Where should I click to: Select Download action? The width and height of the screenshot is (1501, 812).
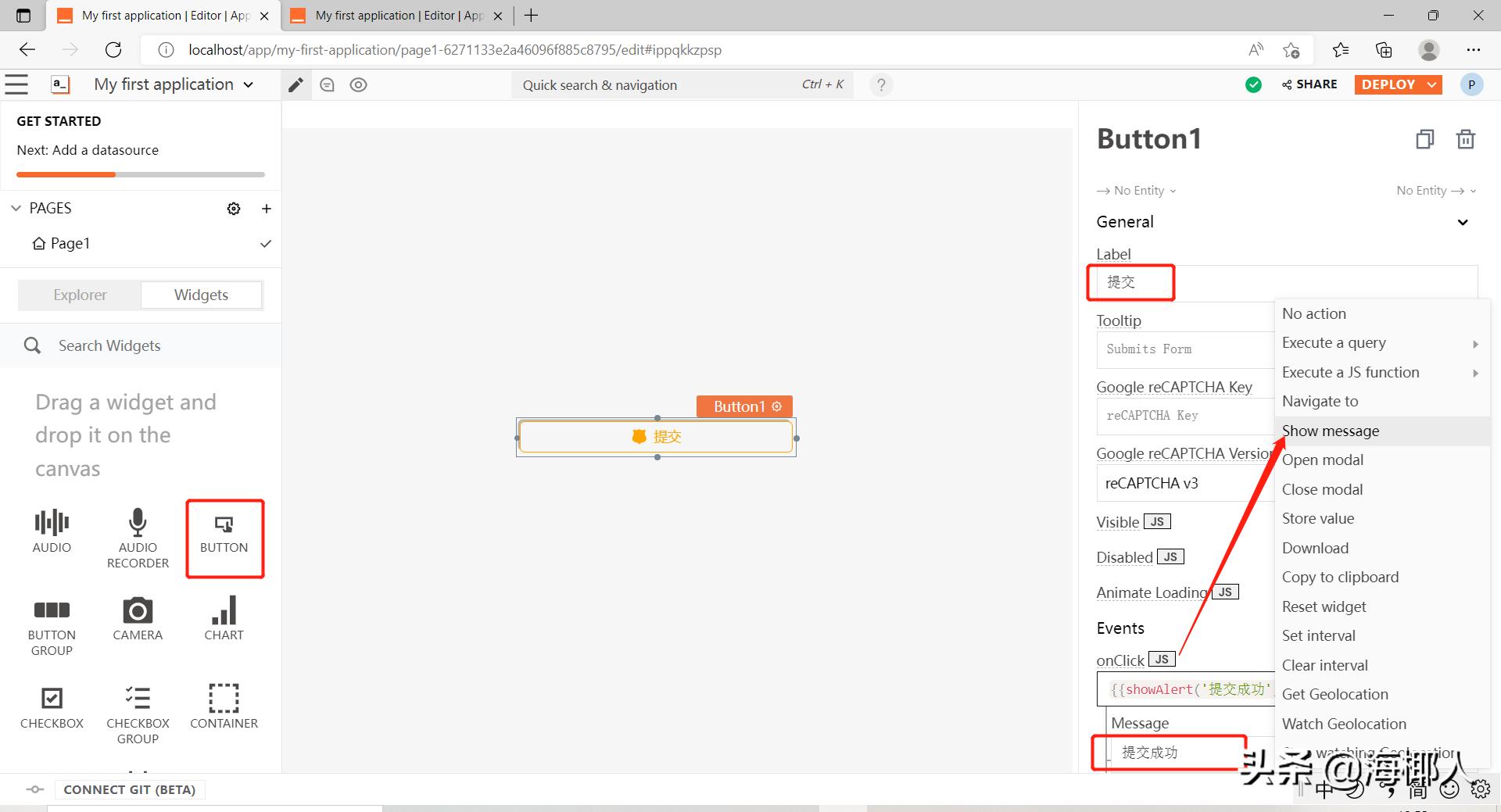pos(1382,549)
